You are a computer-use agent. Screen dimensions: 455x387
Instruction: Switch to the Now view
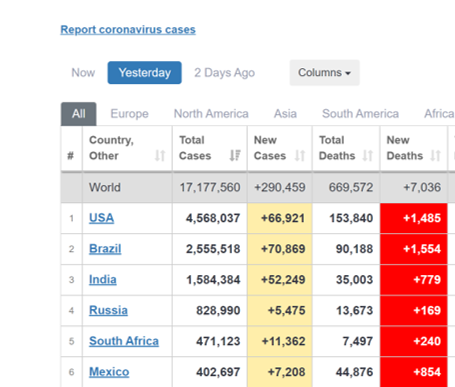point(83,73)
